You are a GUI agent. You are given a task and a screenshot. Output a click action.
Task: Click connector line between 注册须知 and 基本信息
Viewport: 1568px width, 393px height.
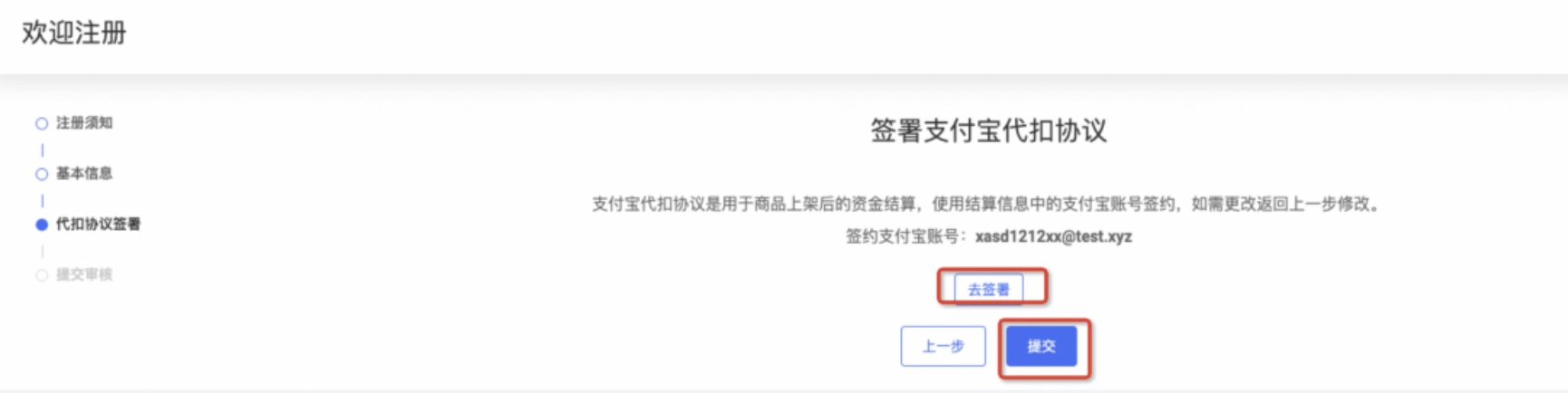[x=42, y=149]
